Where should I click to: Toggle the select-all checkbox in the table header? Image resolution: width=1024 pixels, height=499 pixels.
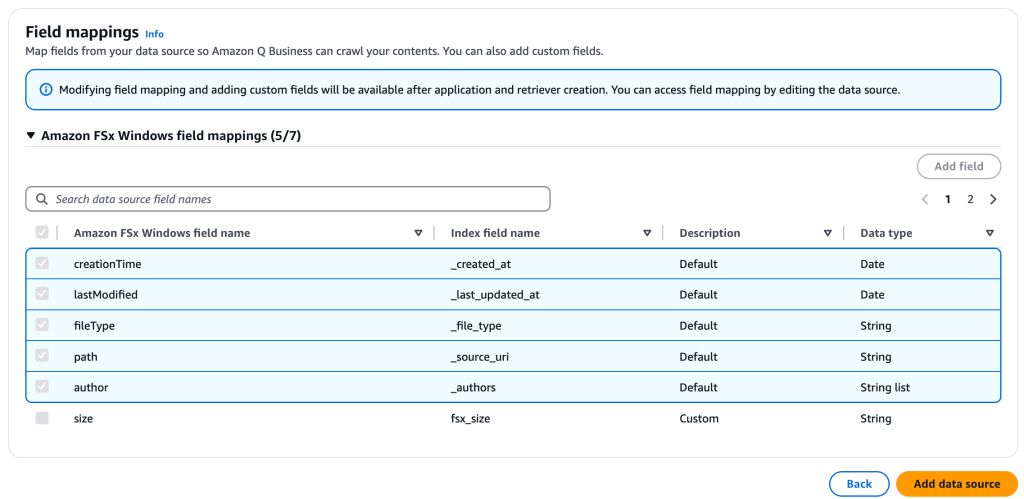42,233
